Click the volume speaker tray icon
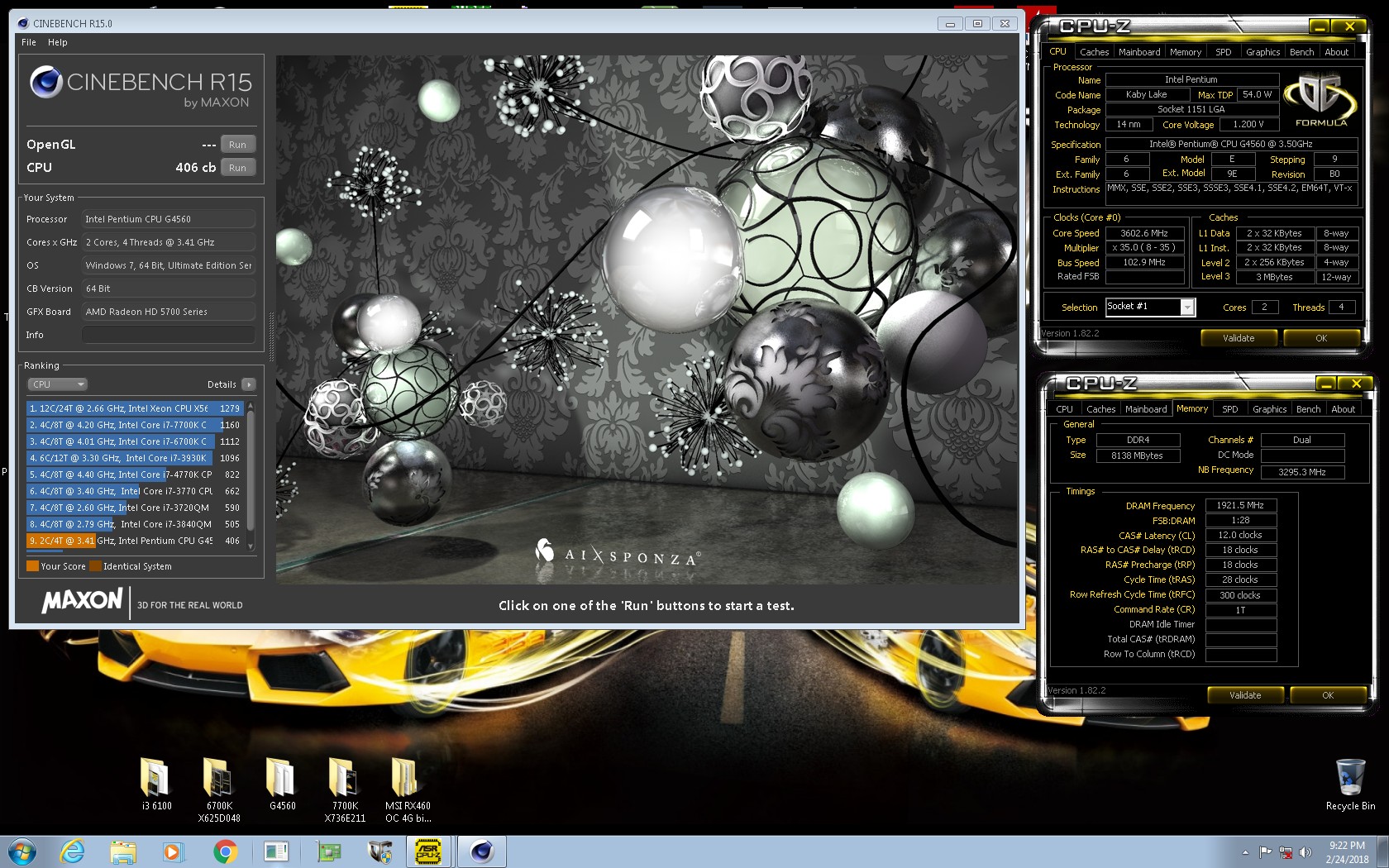This screenshot has height=868, width=1389. click(1305, 851)
